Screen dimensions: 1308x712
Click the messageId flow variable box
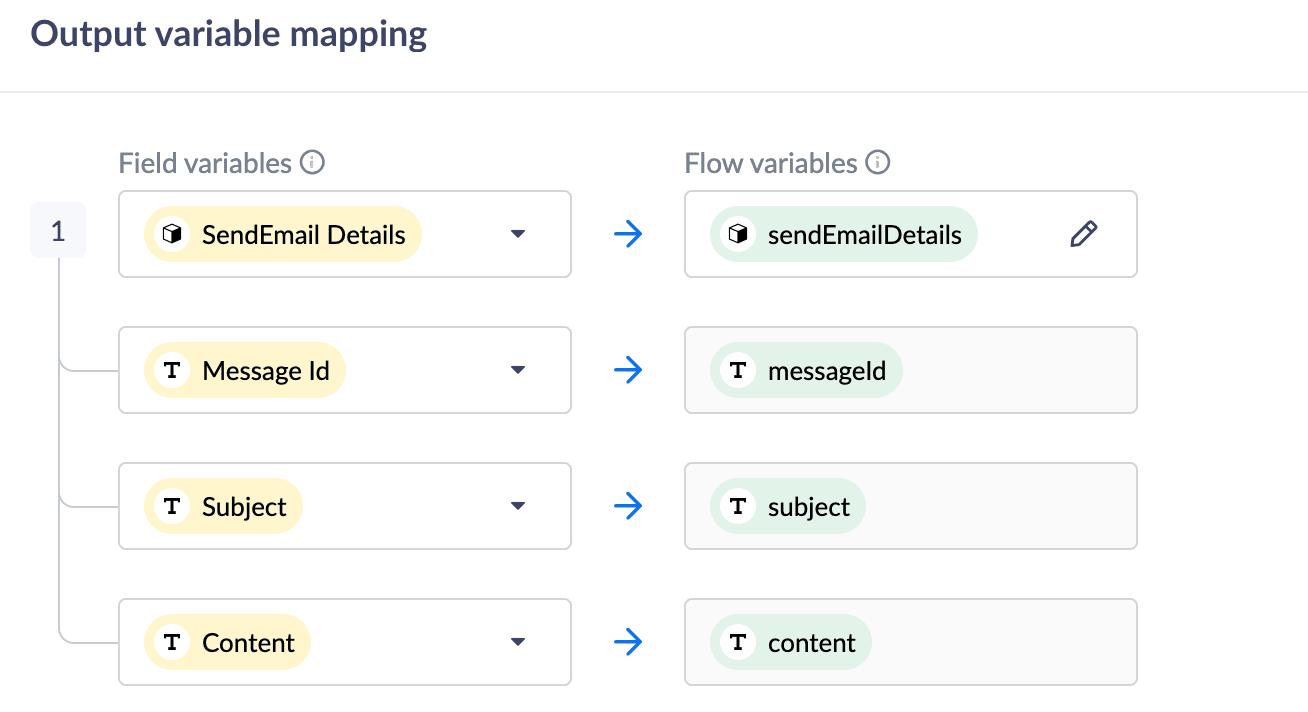pos(1010,370)
